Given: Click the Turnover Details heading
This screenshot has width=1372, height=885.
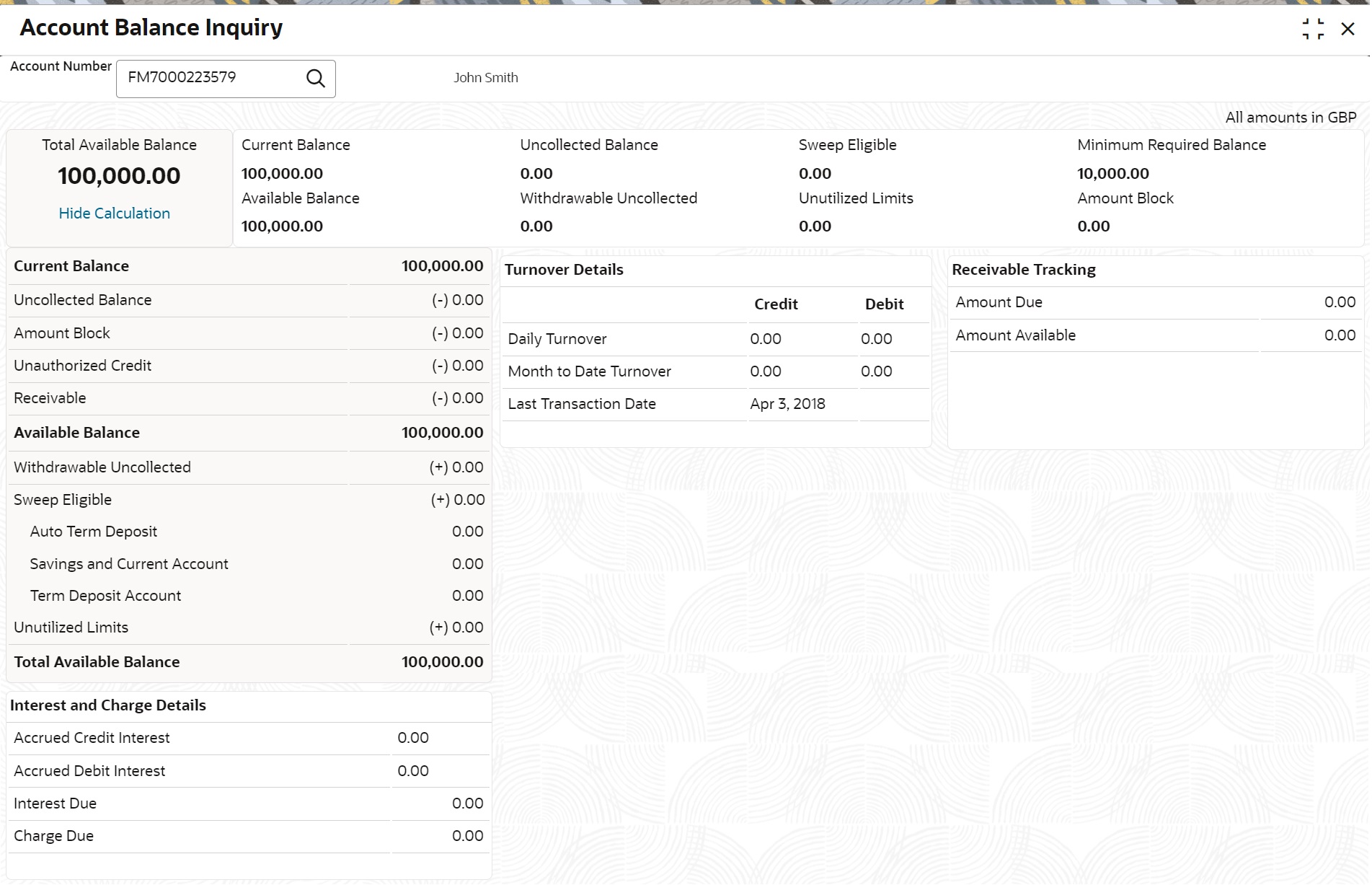Looking at the screenshot, I should tap(564, 270).
